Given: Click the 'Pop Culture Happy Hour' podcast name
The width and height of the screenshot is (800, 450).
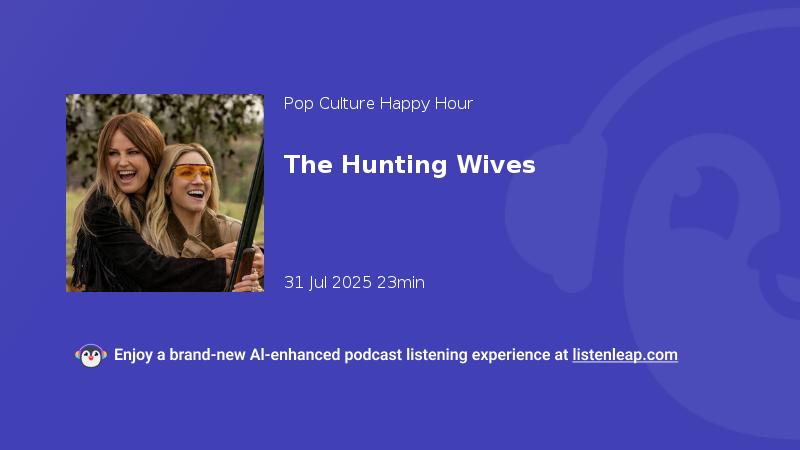Looking at the screenshot, I should tap(378, 104).
